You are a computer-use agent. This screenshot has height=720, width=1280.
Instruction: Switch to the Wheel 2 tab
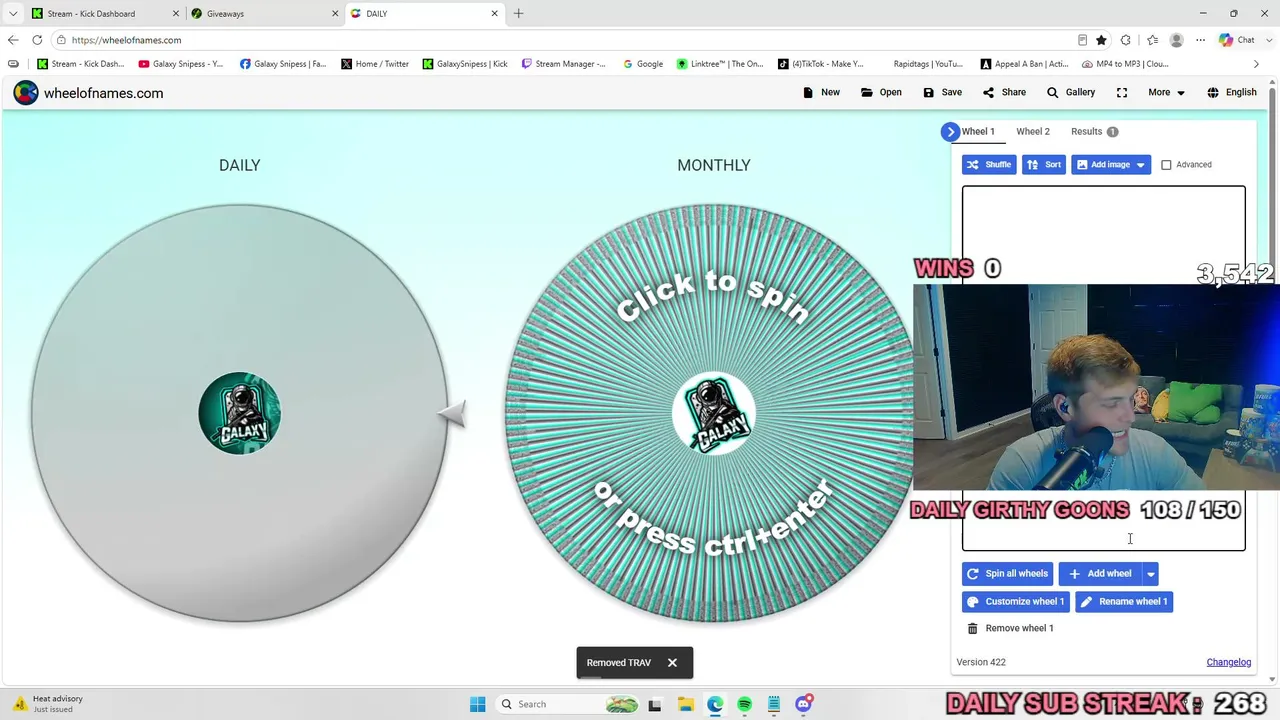pos(1033,132)
